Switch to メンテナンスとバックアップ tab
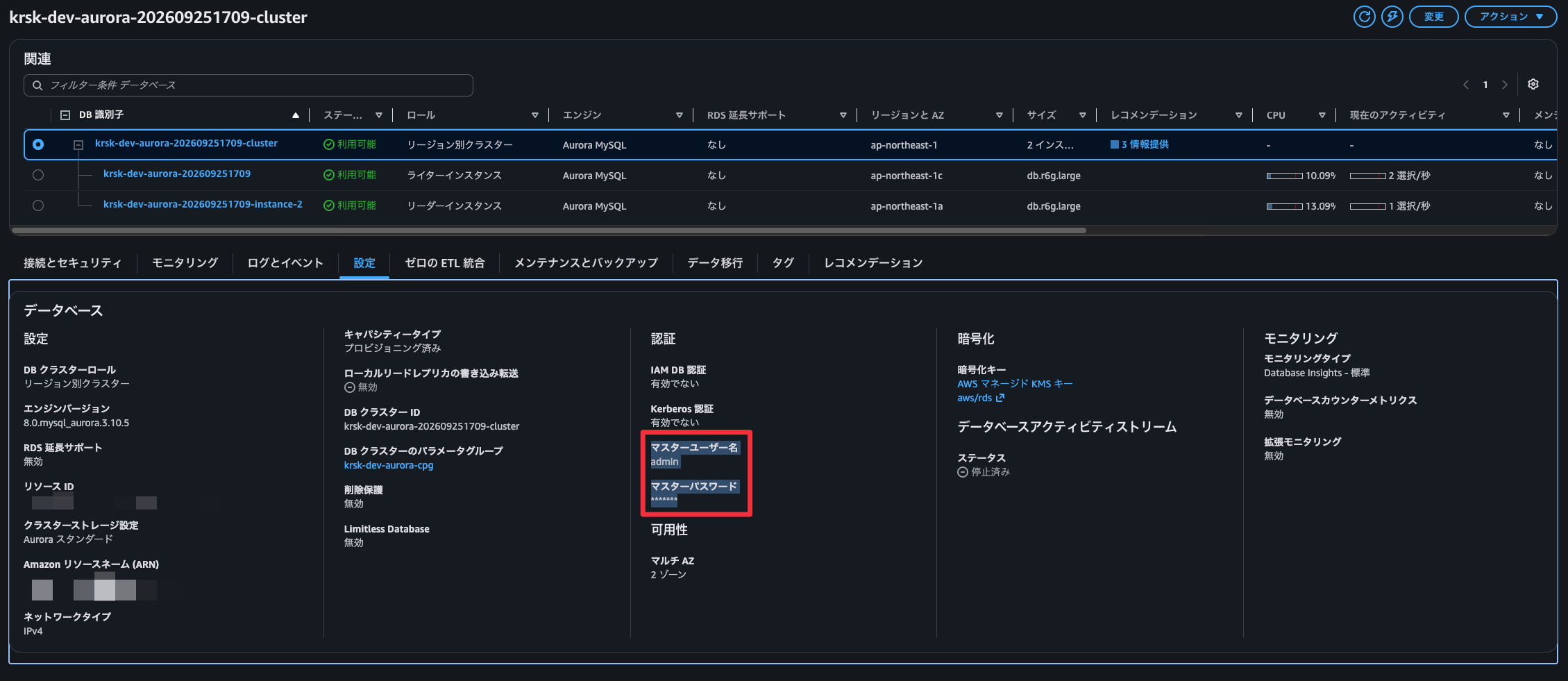Image resolution: width=1568 pixels, height=681 pixels. (x=586, y=263)
